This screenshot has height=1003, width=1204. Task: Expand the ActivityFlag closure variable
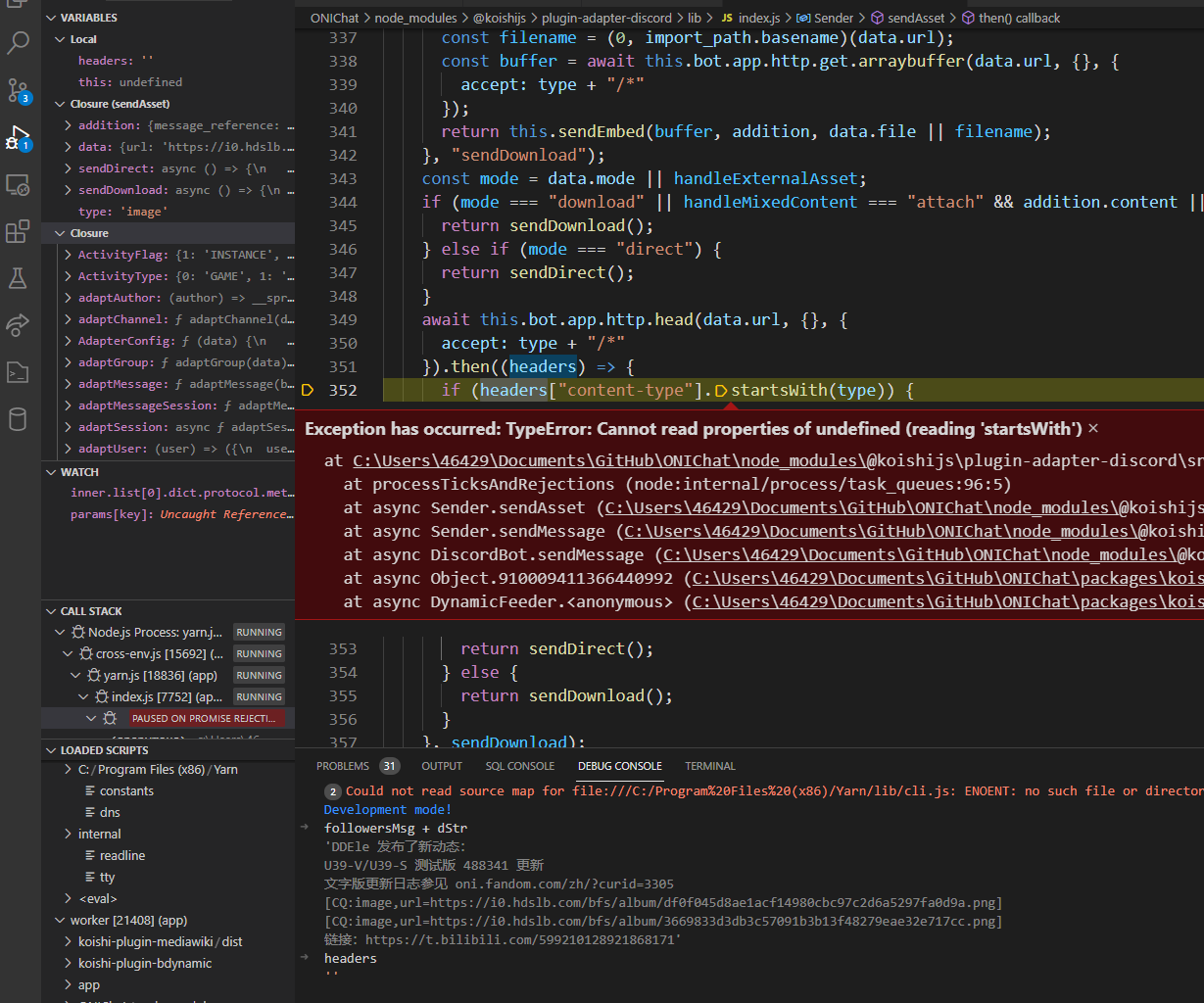(x=69, y=255)
